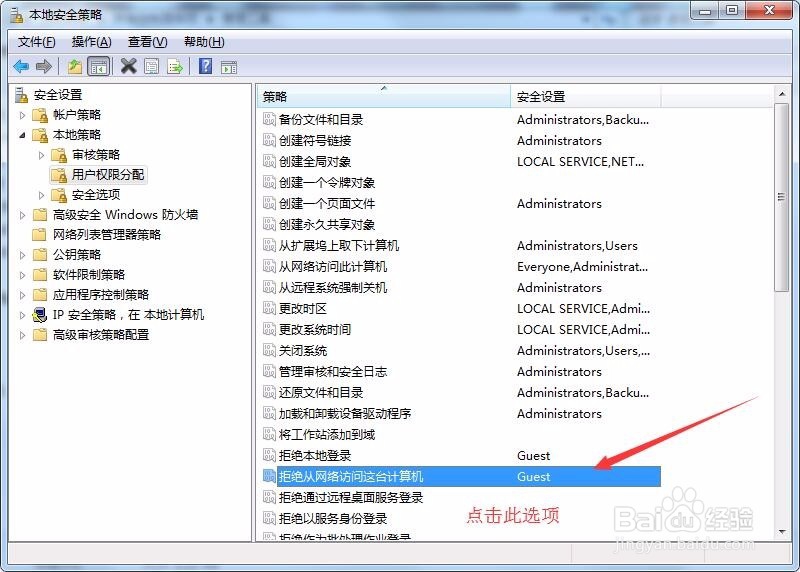800x572 pixels.
Task: Click the policy icon beside 备份文件和目录
Action: click(269, 119)
